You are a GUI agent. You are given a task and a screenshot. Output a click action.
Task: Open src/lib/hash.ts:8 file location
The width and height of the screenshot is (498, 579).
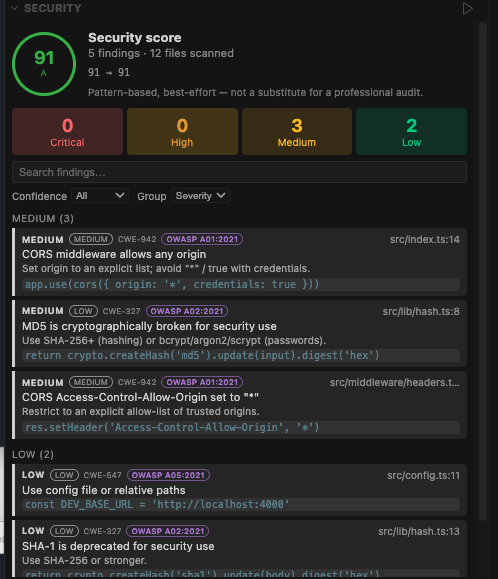pos(421,312)
